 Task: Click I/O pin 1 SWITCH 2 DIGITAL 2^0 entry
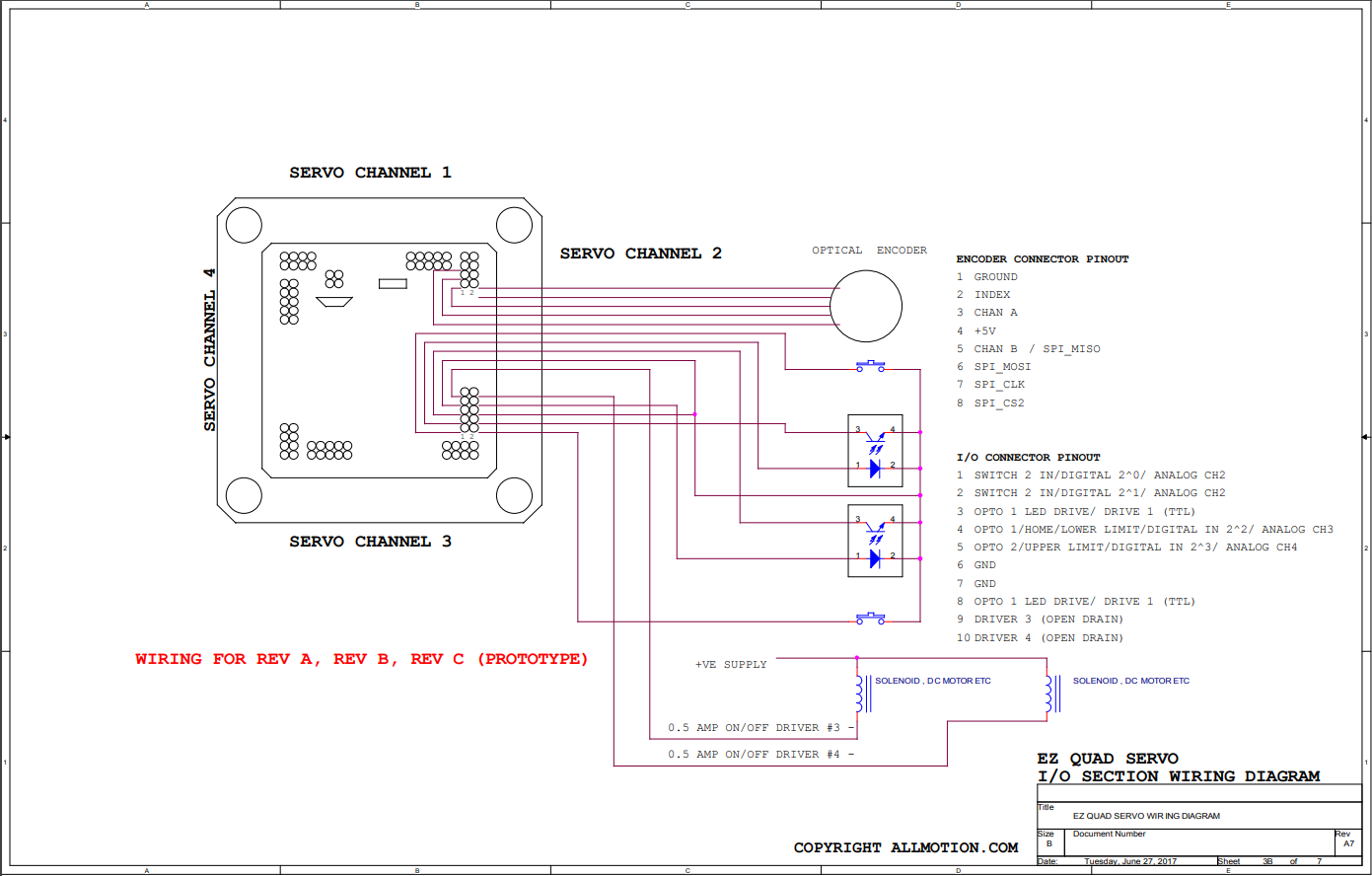(1091, 475)
